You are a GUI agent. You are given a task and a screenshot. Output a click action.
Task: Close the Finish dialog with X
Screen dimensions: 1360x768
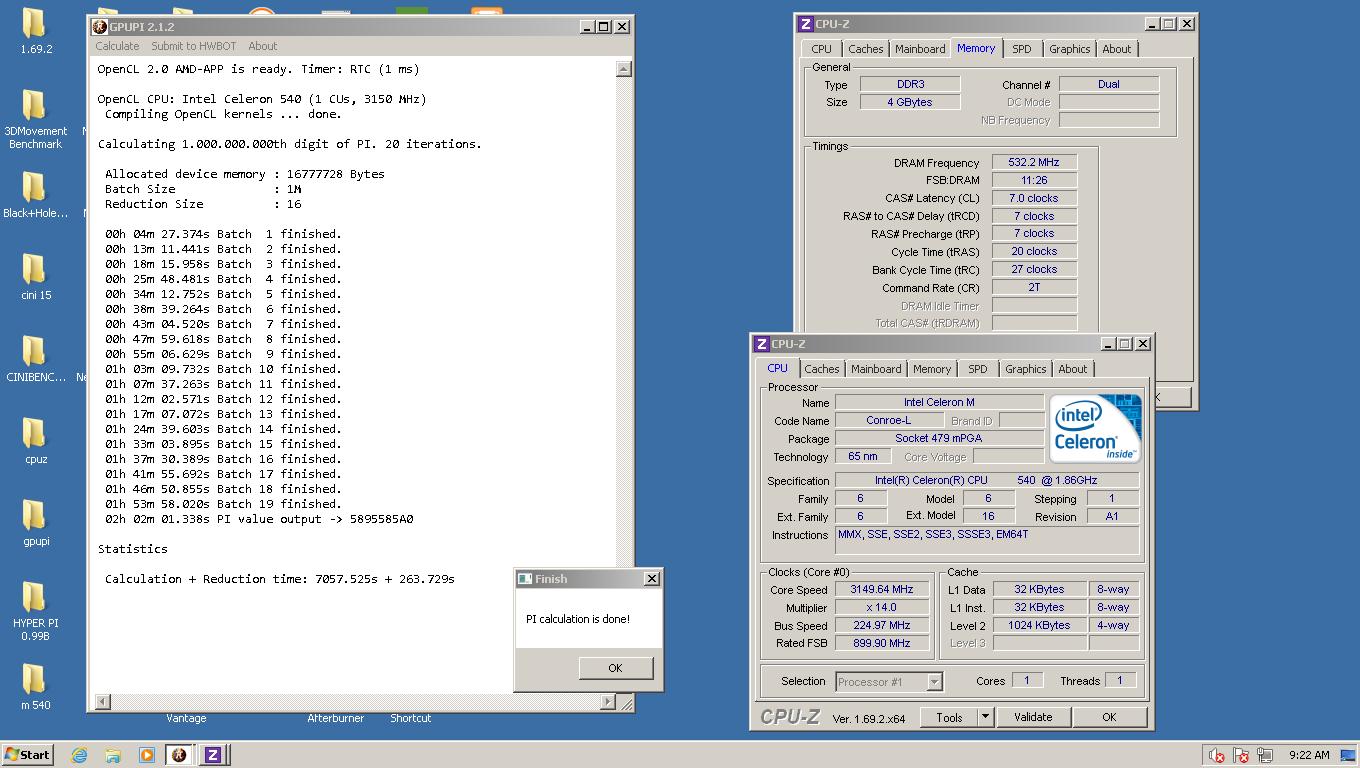pyautogui.click(x=651, y=578)
